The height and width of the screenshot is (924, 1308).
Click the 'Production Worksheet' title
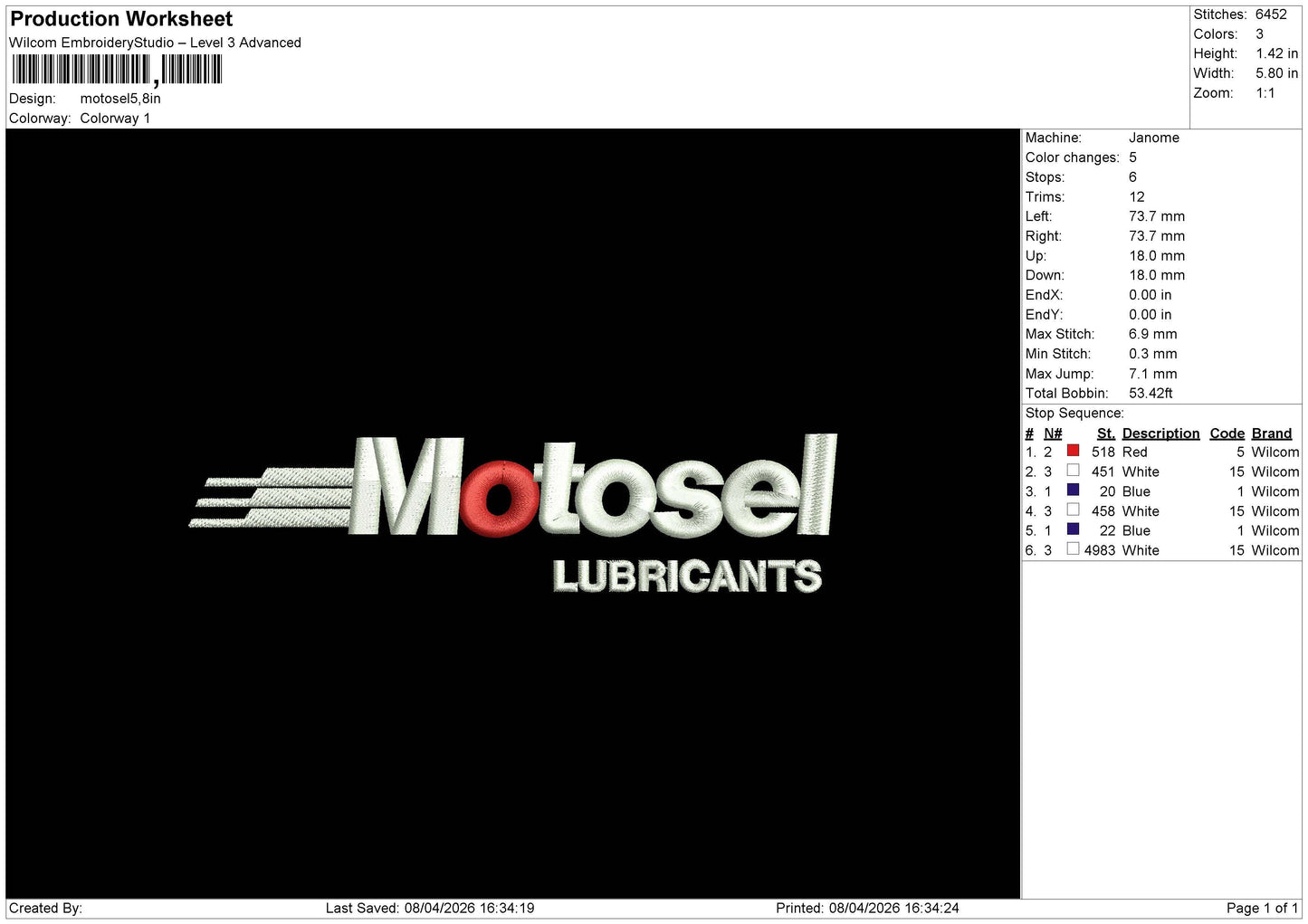click(121, 19)
